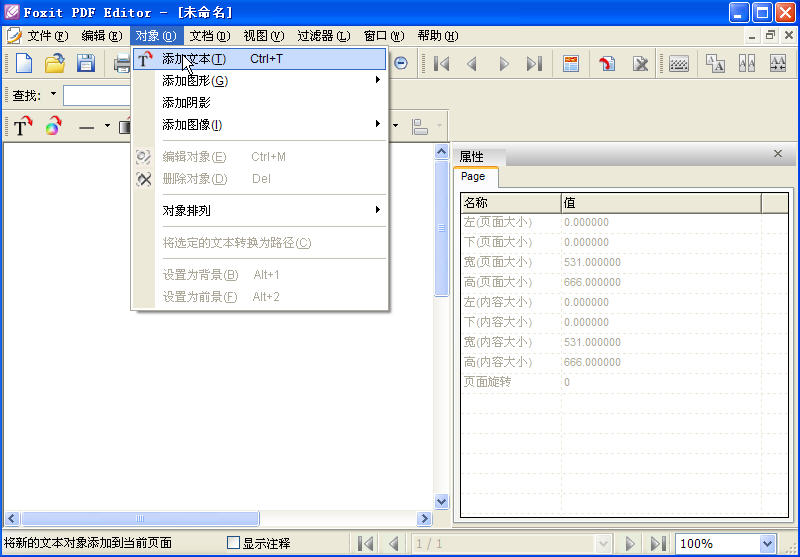800x557 pixels.
Task: Toggle the 显示注释 checkbox
Action: point(233,543)
